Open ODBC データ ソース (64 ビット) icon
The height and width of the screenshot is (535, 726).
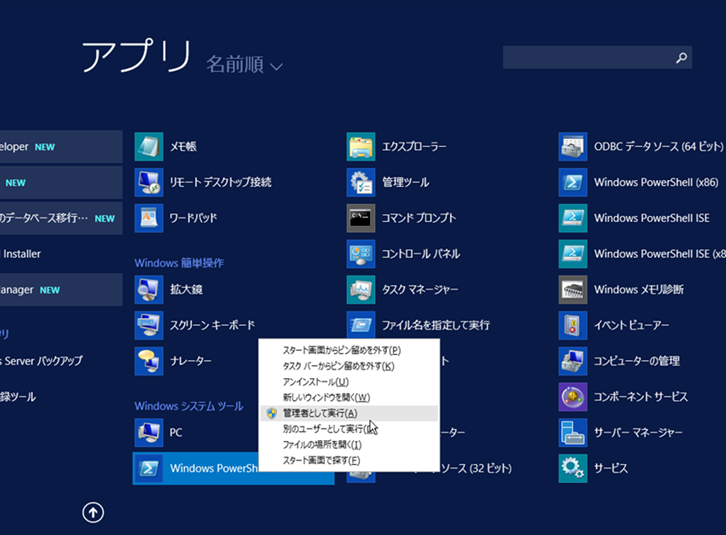click(573, 146)
